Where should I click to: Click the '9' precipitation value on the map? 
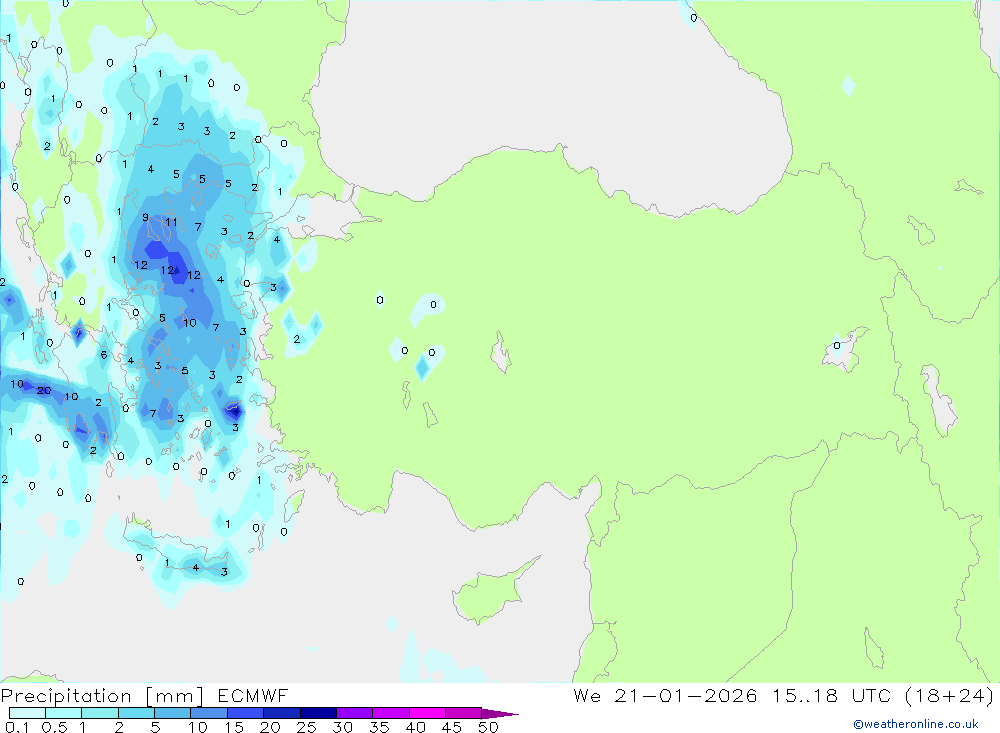coord(145,218)
